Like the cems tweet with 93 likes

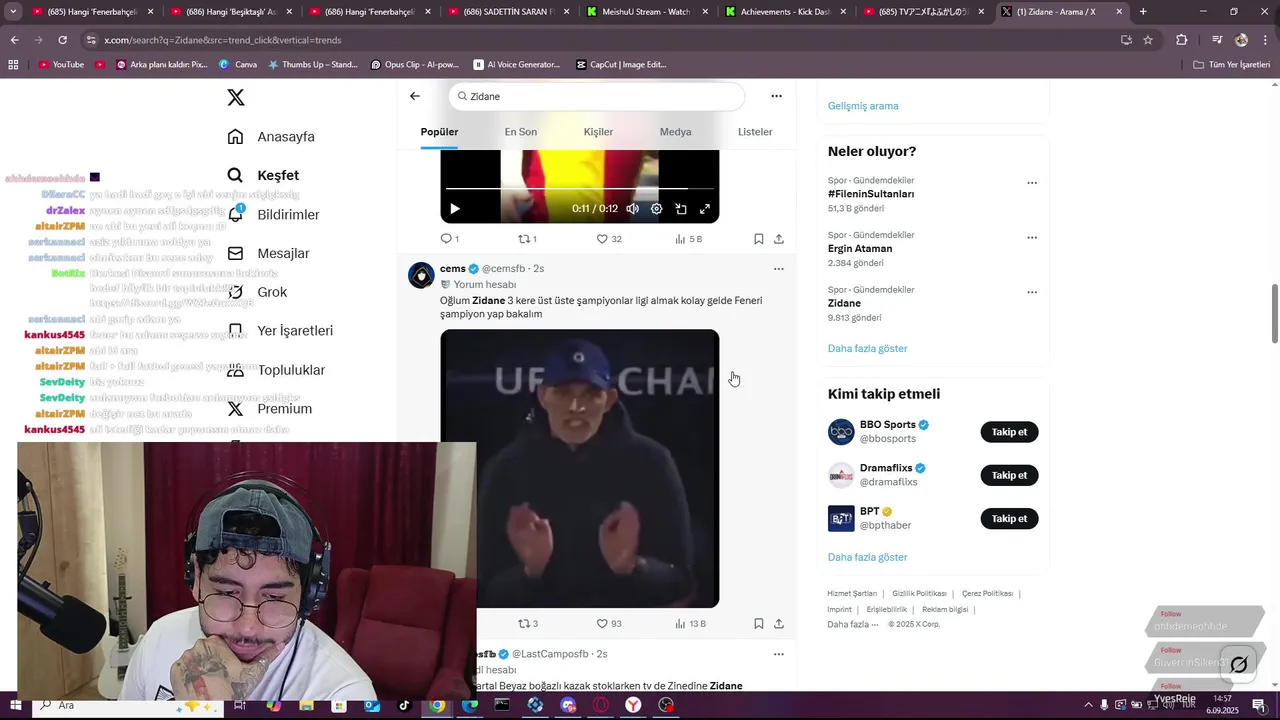[x=608, y=624]
